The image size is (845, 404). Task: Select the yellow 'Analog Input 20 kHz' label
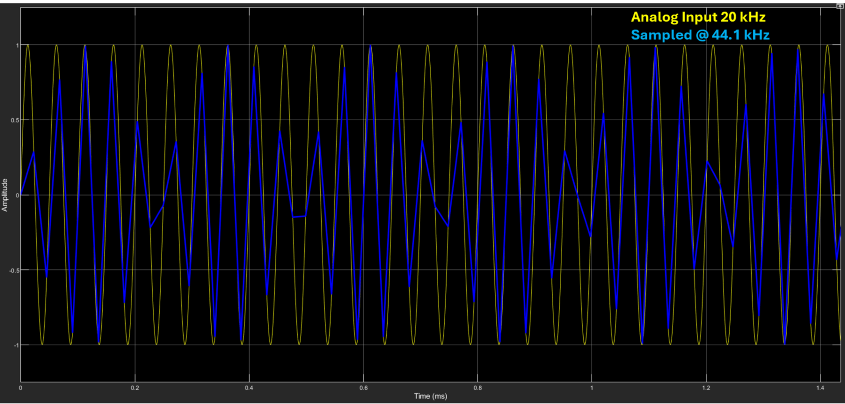(698, 17)
